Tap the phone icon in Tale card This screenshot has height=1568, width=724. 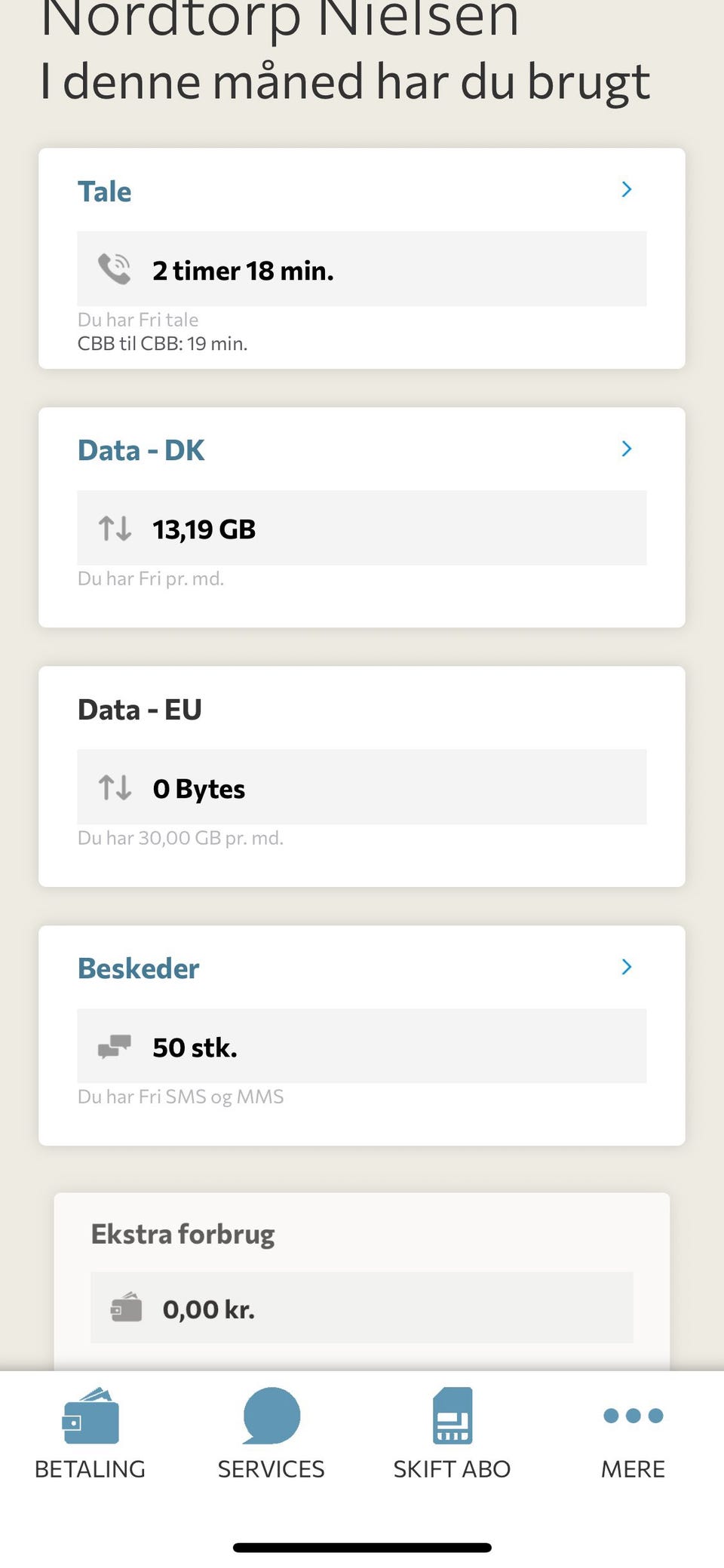[115, 269]
